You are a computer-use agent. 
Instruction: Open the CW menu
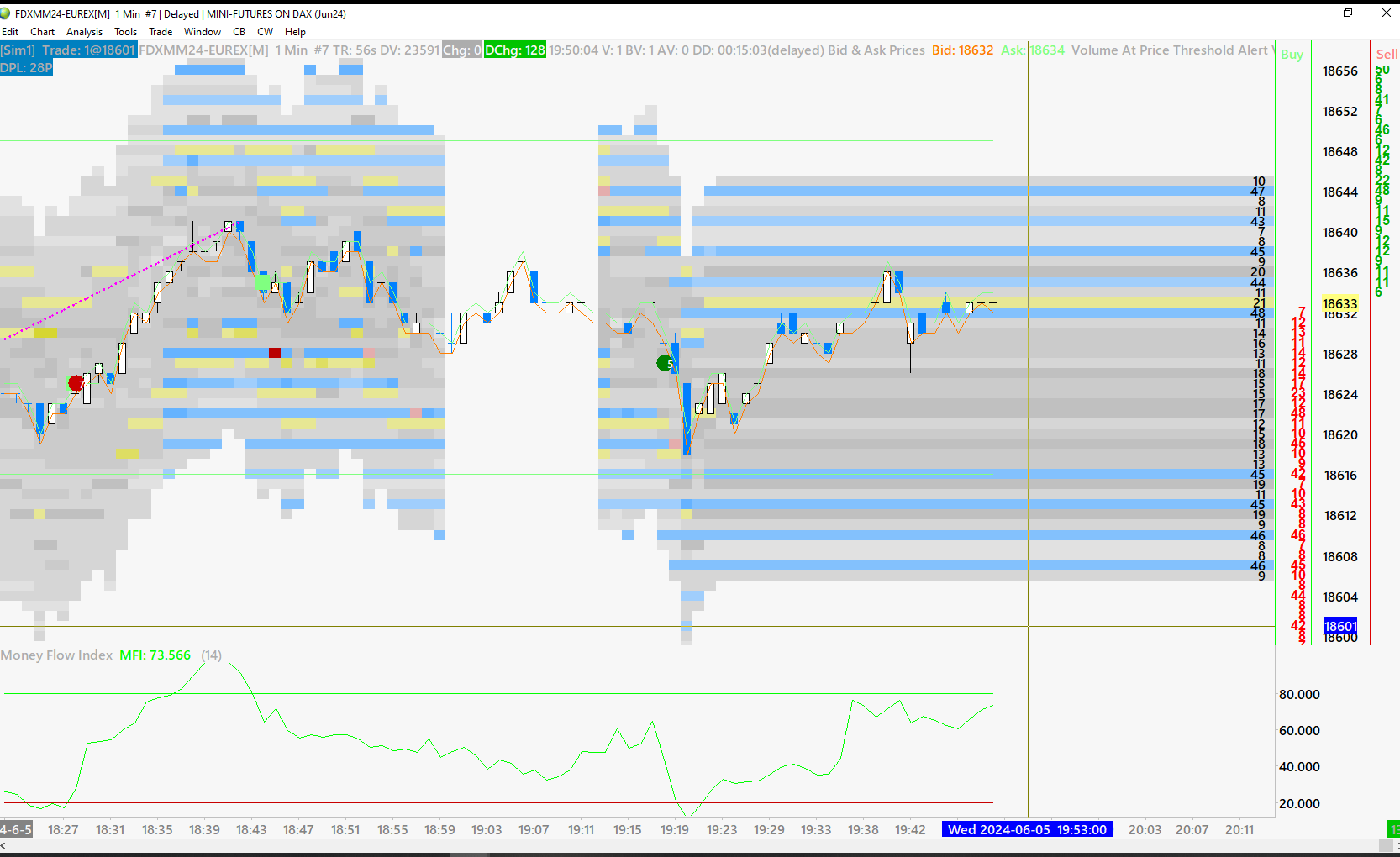pyautogui.click(x=265, y=32)
